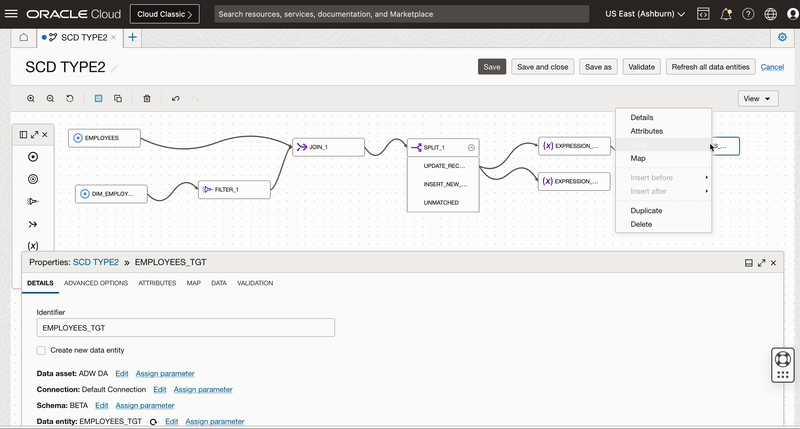The width and height of the screenshot is (800, 429).
Task: Expand the Insert after submenu
Action: click(x=663, y=191)
